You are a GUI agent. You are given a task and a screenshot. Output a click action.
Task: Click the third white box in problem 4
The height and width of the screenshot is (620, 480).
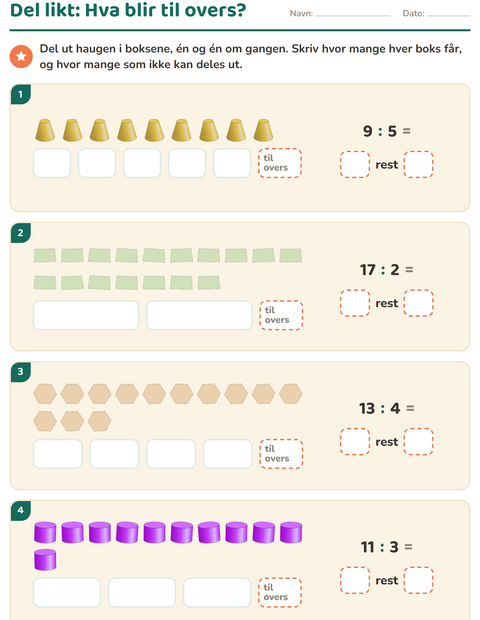click(x=217, y=592)
